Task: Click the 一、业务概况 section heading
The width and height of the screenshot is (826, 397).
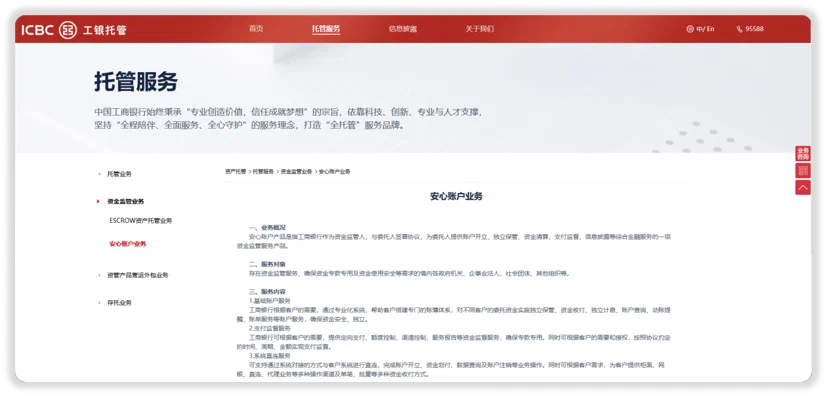Action: pos(267,227)
